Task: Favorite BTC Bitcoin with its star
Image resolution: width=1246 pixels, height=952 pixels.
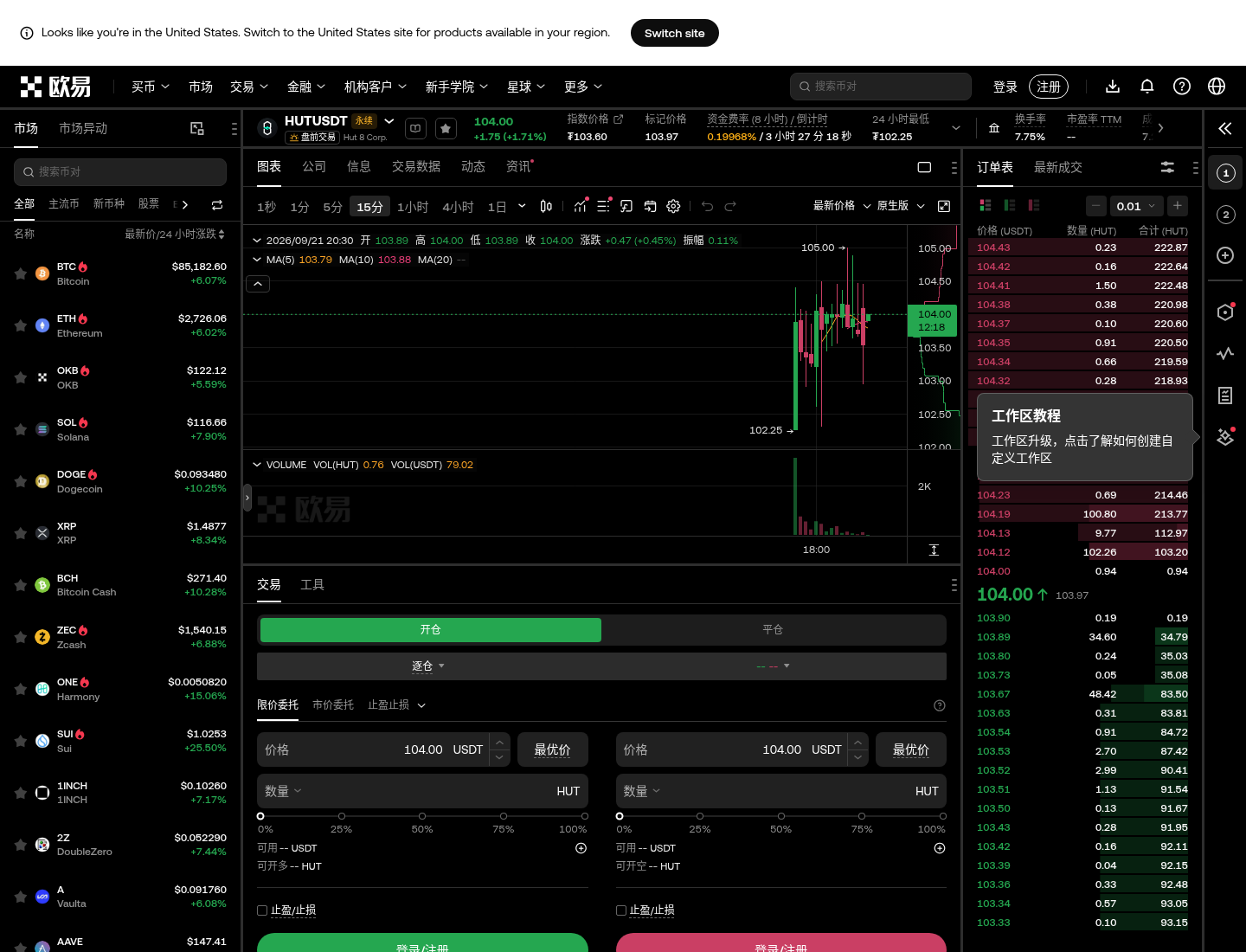Action: tap(20, 273)
